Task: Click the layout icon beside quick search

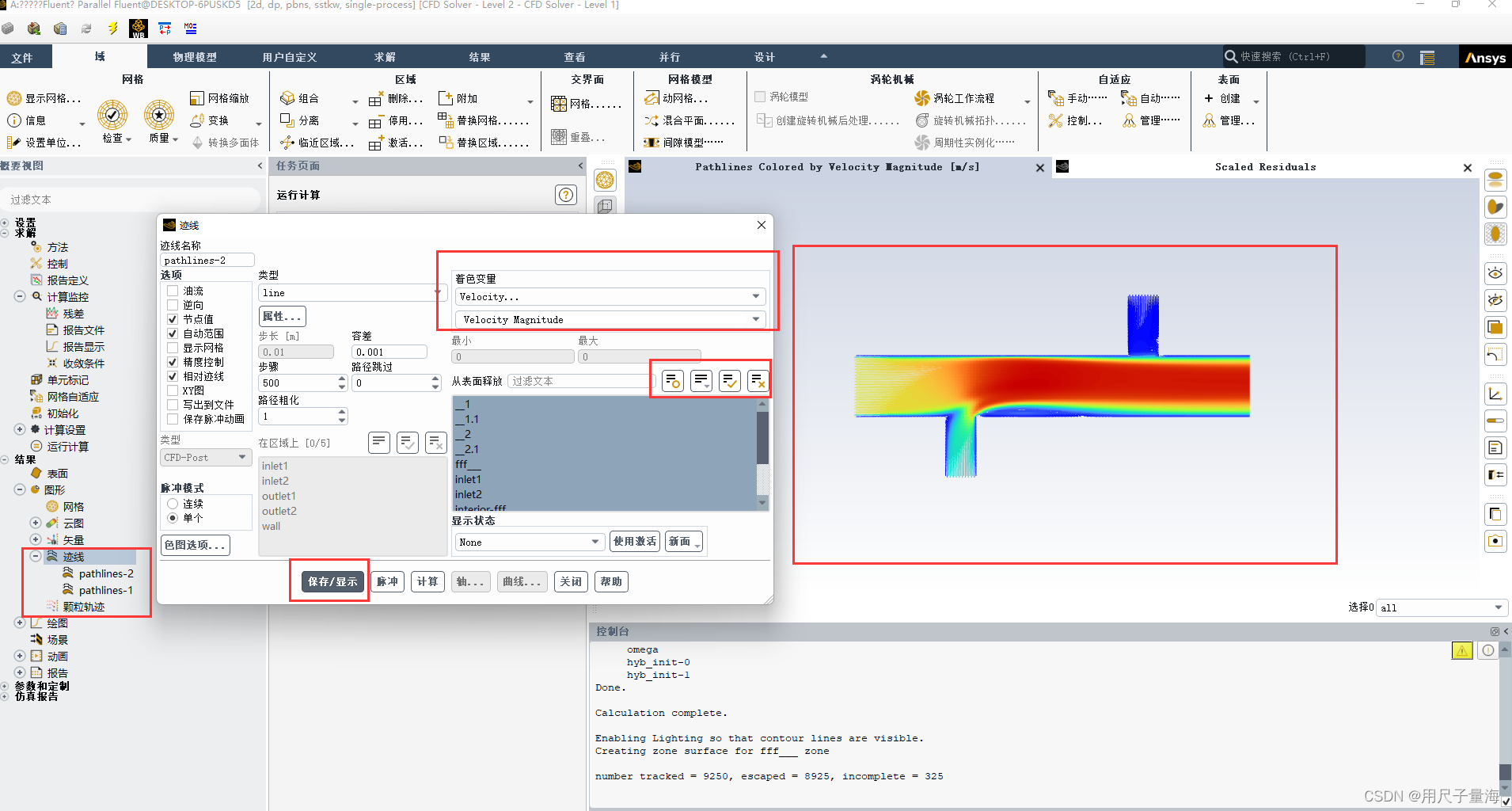Action: [1427, 57]
